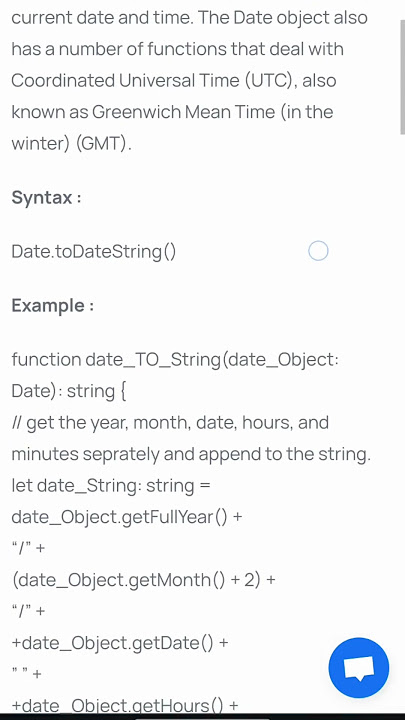
Task: Tap the small circle beside Date.toDateString()
Action: point(318,251)
